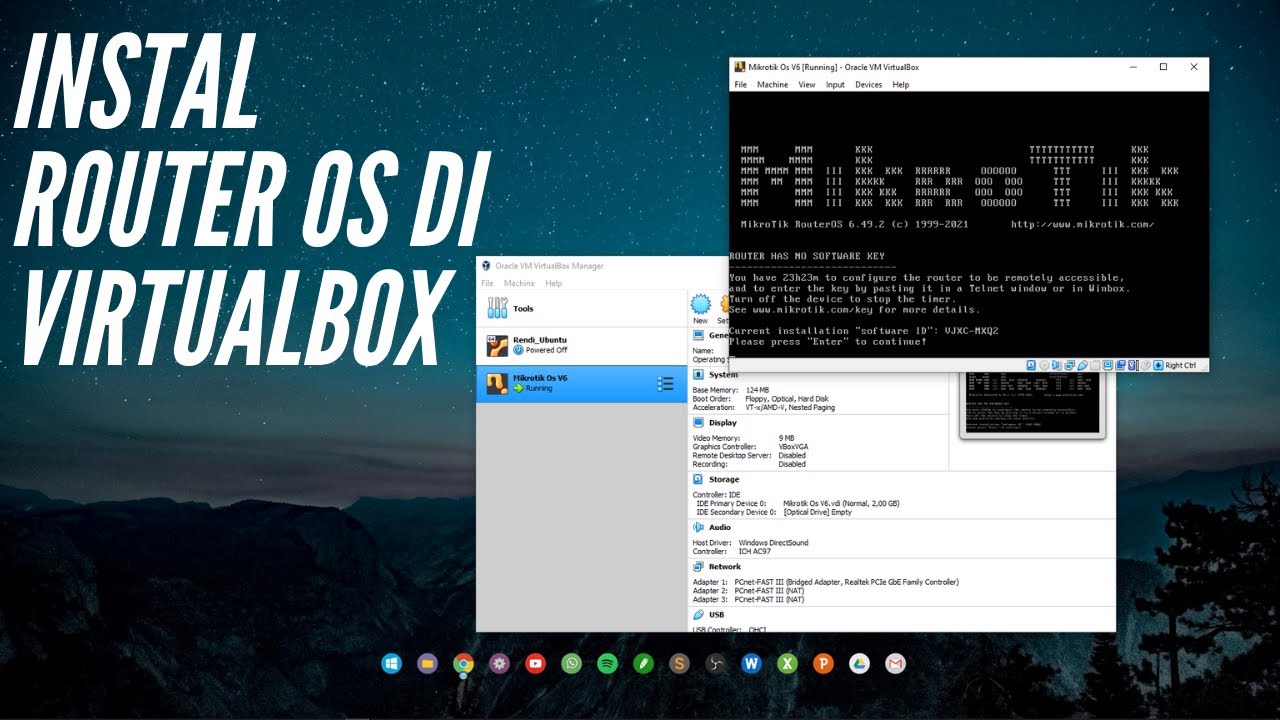Open Excel from the dock

tap(787, 663)
